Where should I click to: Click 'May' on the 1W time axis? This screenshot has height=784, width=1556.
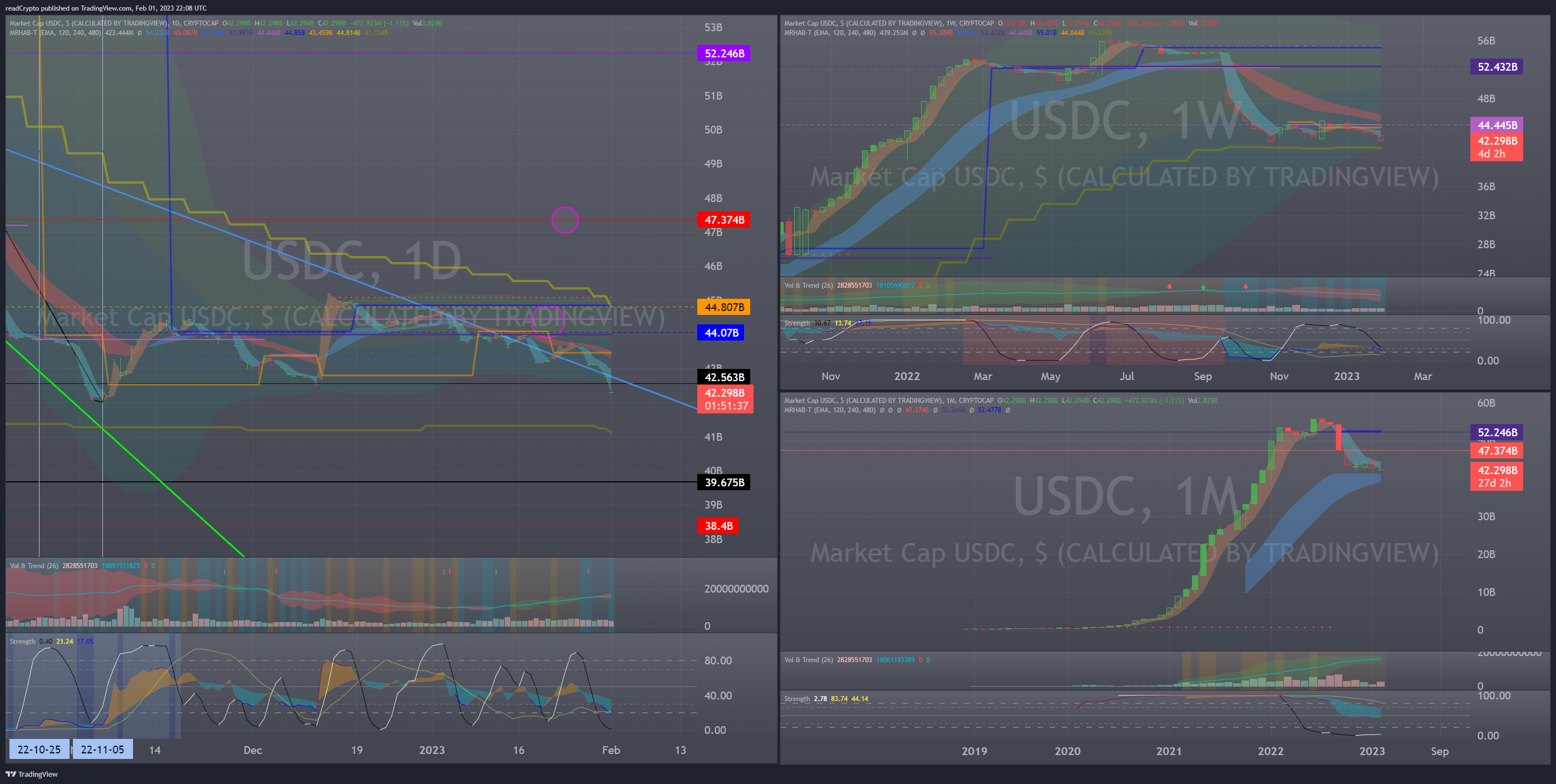[x=1051, y=376]
